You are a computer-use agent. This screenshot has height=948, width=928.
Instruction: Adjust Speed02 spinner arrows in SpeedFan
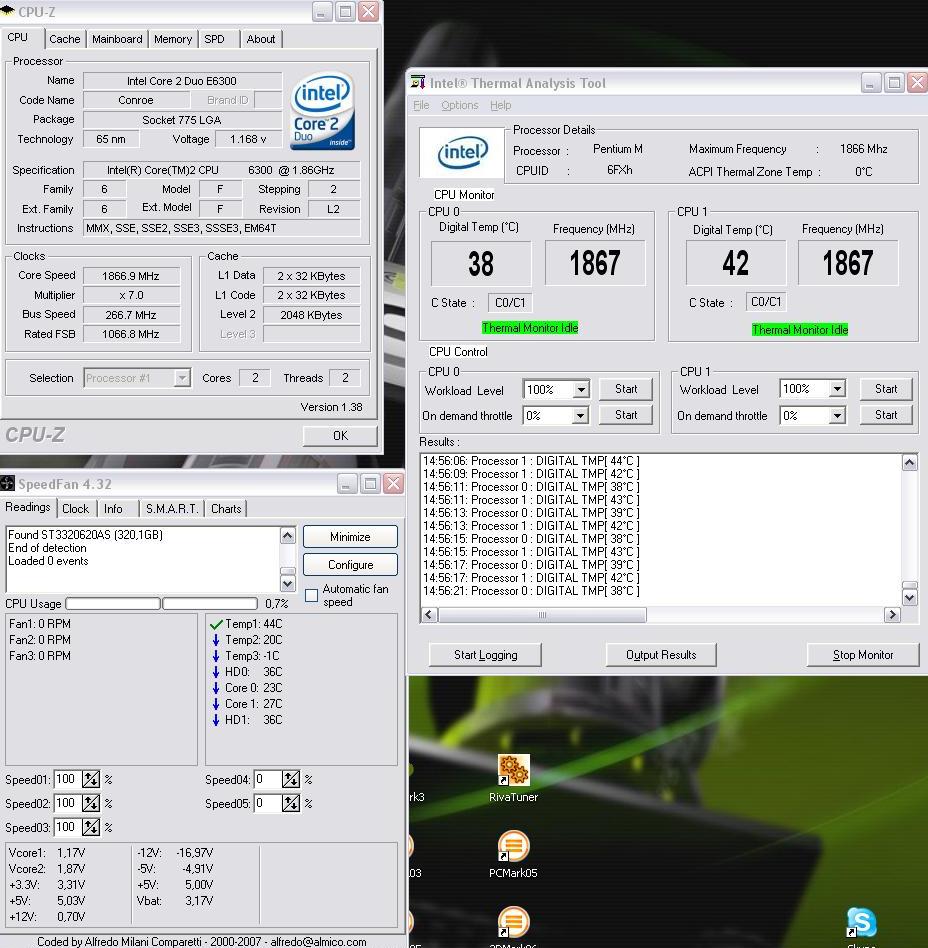click(x=91, y=804)
